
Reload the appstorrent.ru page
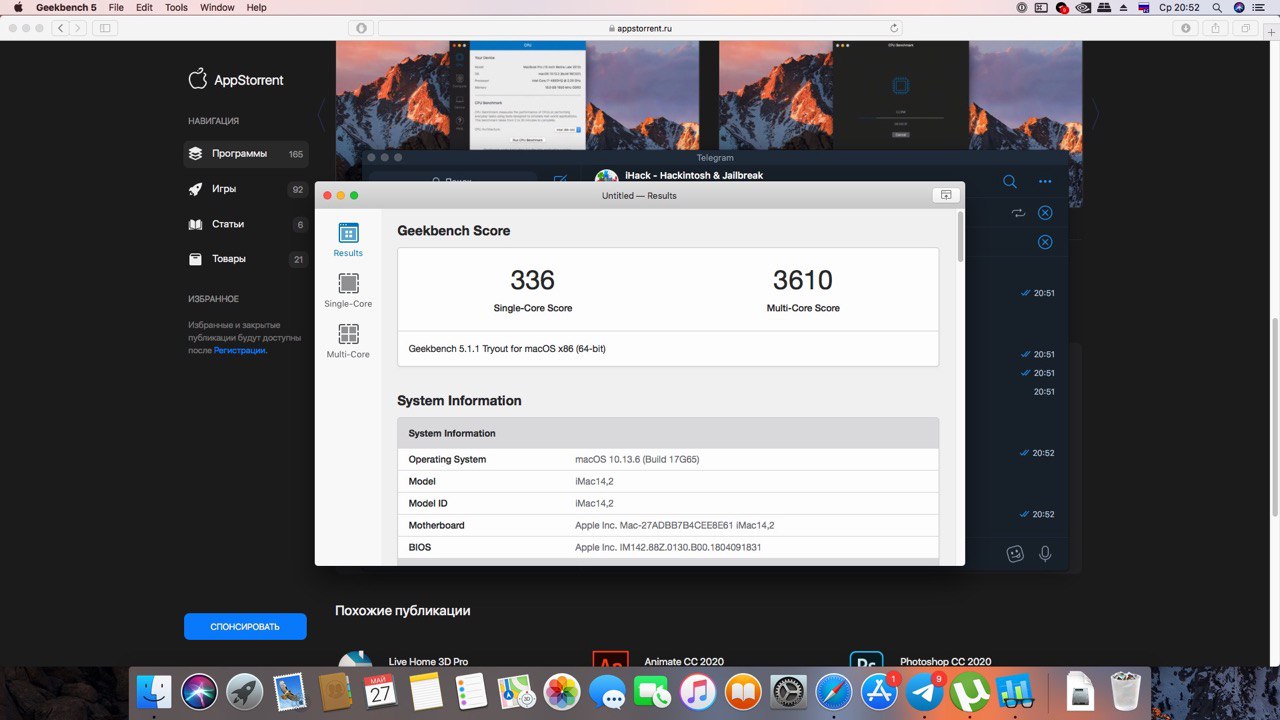pyautogui.click(x=894, y=28)
